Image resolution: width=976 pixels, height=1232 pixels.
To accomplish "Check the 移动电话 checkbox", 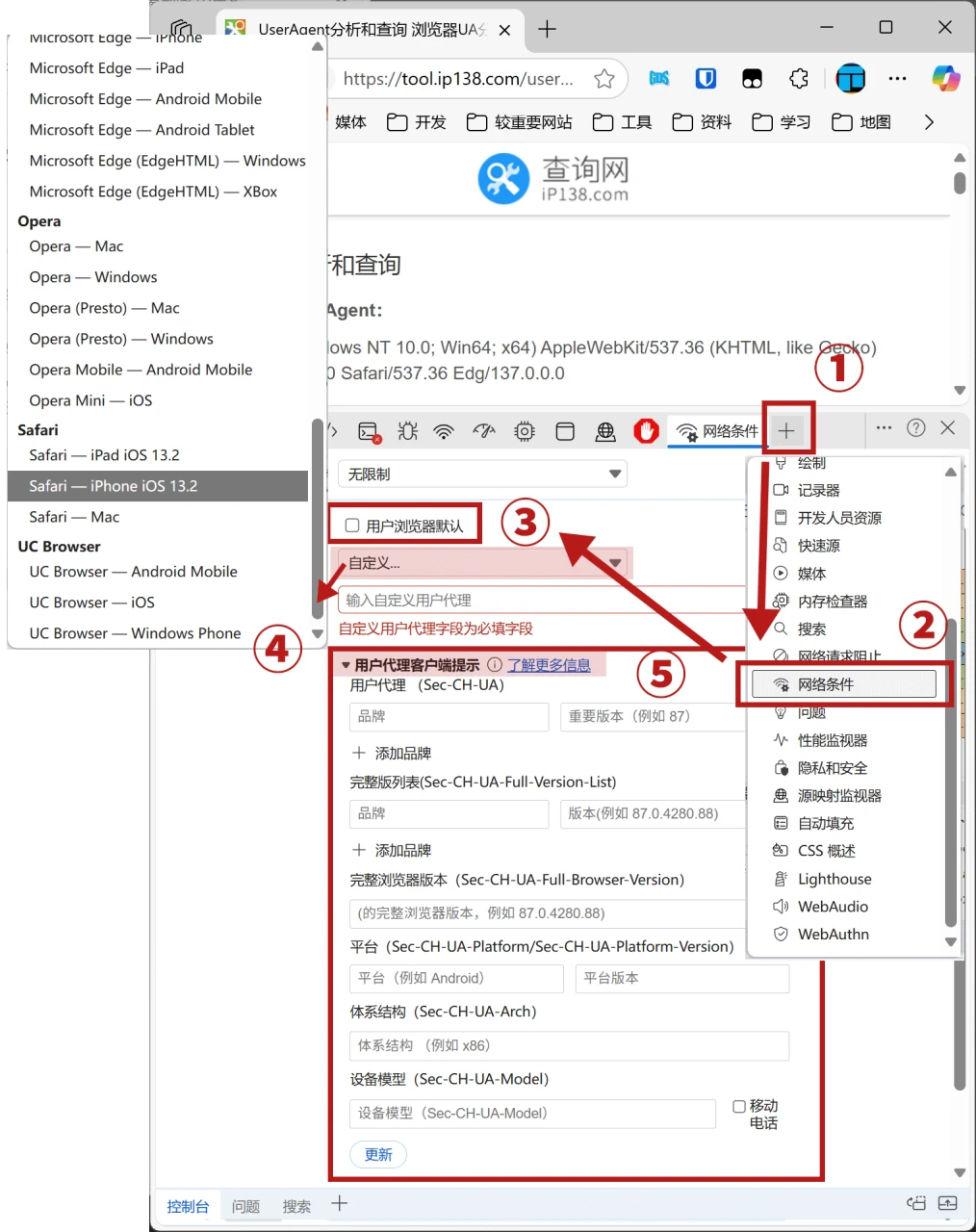I will 739,1107.
